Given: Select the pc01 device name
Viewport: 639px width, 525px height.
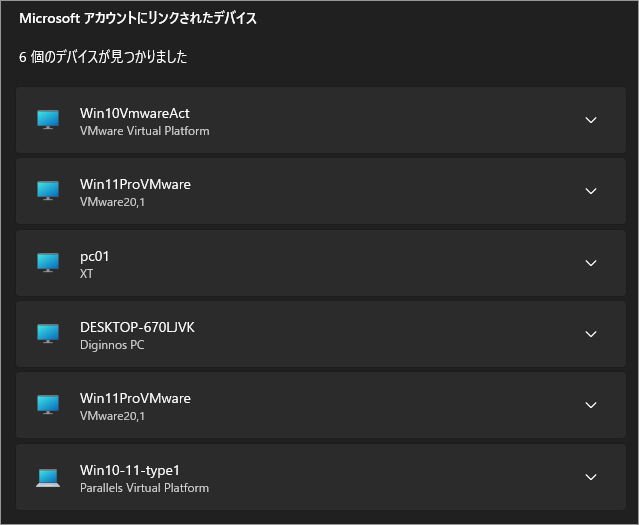Looking at the screenshot, I should click(95, 256).
